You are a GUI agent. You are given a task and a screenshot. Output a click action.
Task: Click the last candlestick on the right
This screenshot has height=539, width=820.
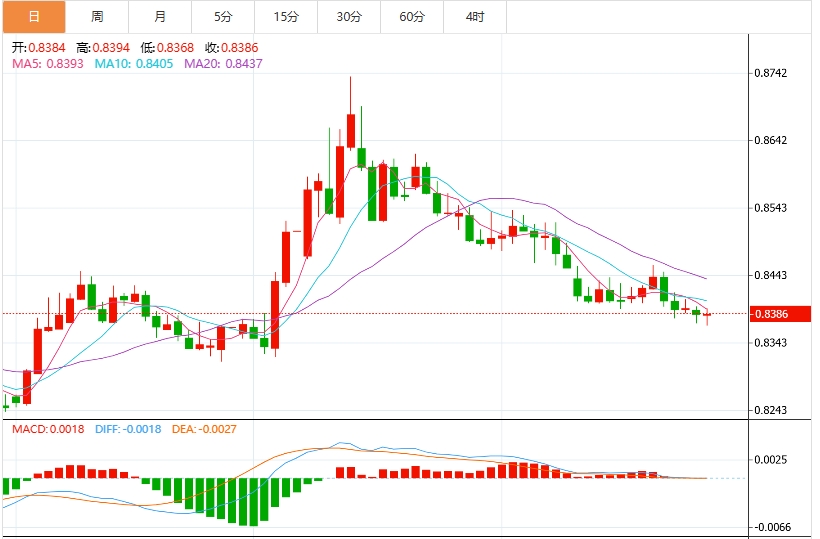pyautogui.click(x=708, y=315)
